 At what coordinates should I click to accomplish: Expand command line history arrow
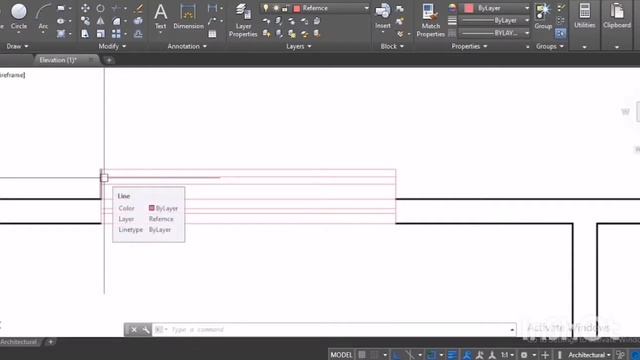coord(512,329)
